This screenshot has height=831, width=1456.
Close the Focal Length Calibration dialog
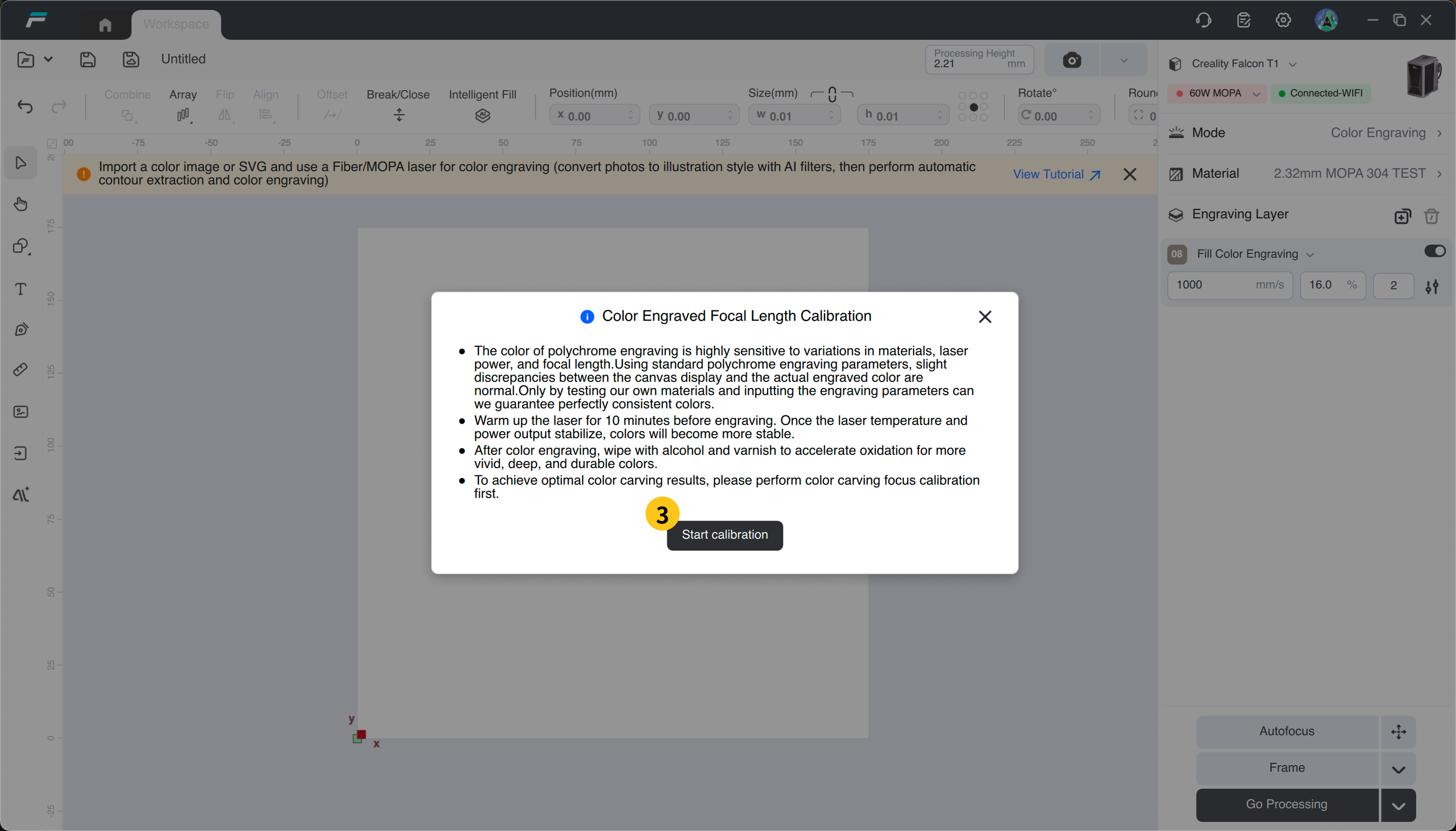click(x=985, y=317)
